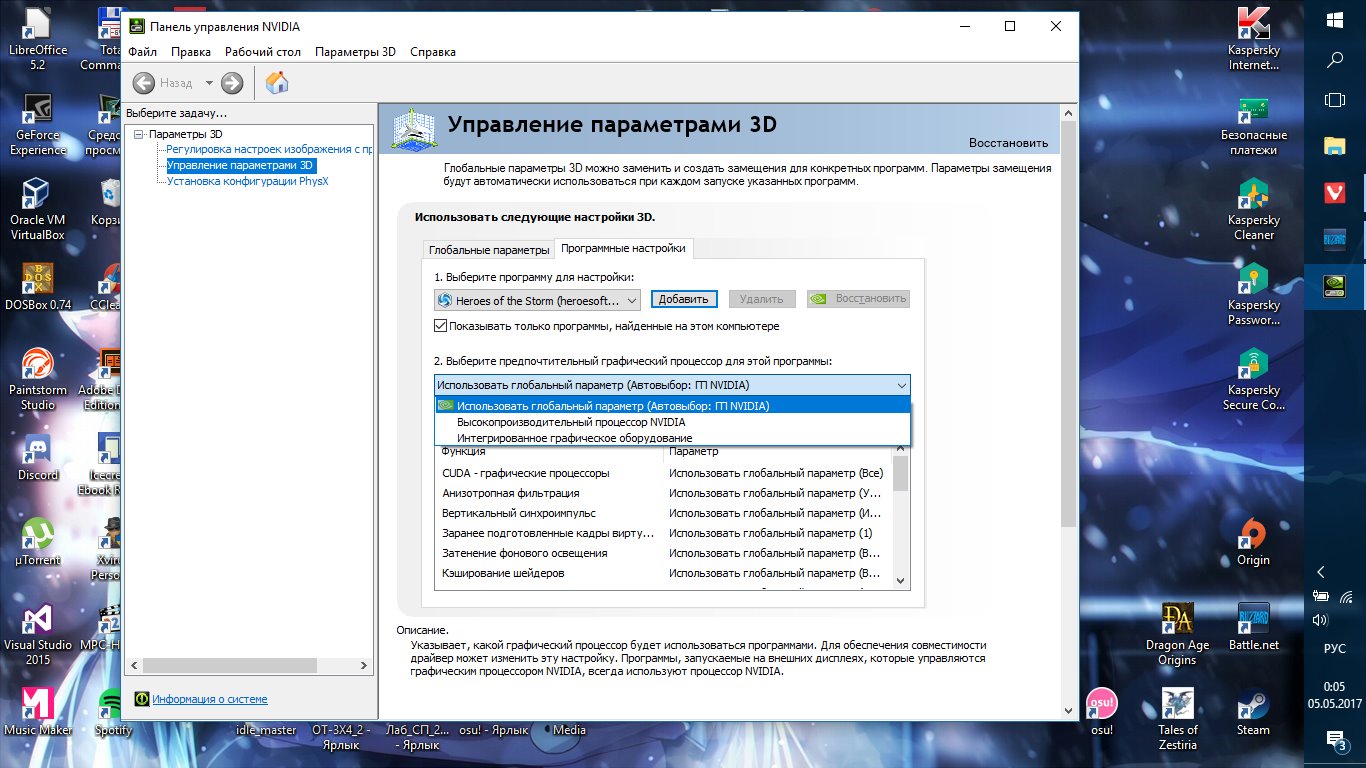
Task: Click Анизотропная фильтрация setting row
Action: [664, 493]
